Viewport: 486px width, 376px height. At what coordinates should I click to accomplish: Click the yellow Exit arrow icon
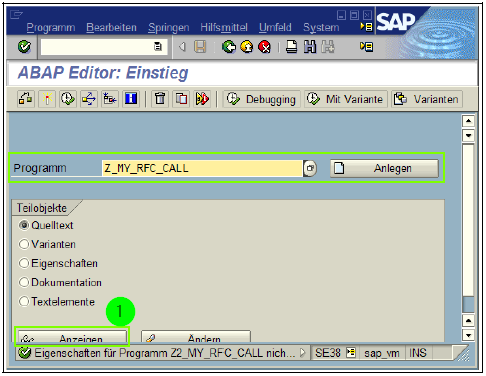click(x=247, y=47)
